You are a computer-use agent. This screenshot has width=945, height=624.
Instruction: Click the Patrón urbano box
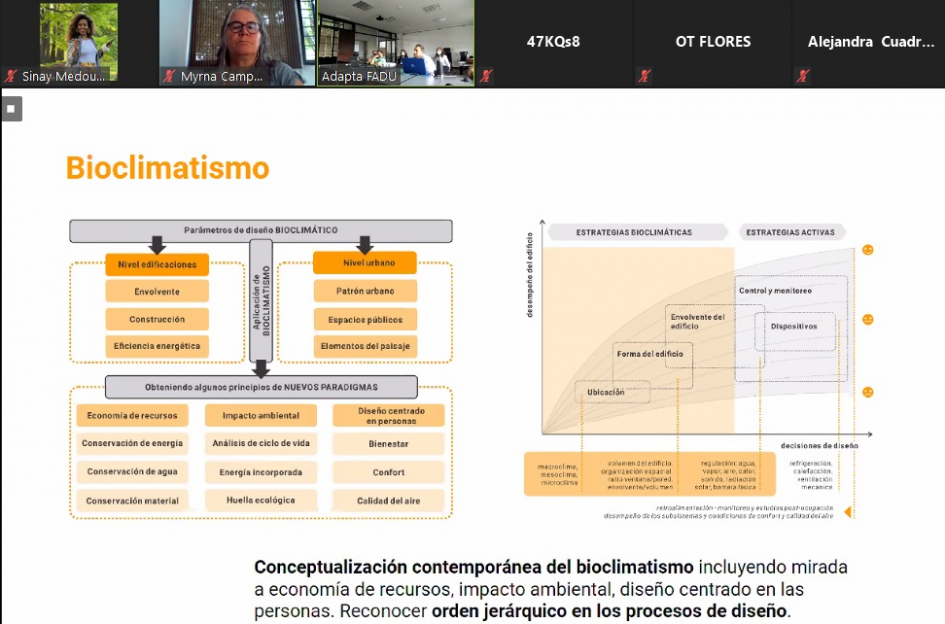[x=365, y=291]
